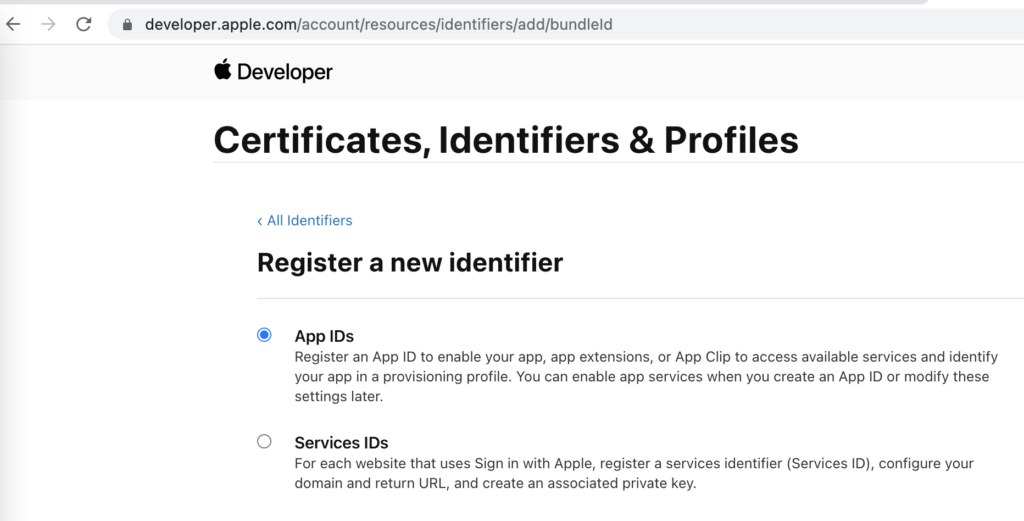This screenshot has width=1024, height=521.
Task: Click the Apple logo in the header
Action: click(x=223, y=69)
